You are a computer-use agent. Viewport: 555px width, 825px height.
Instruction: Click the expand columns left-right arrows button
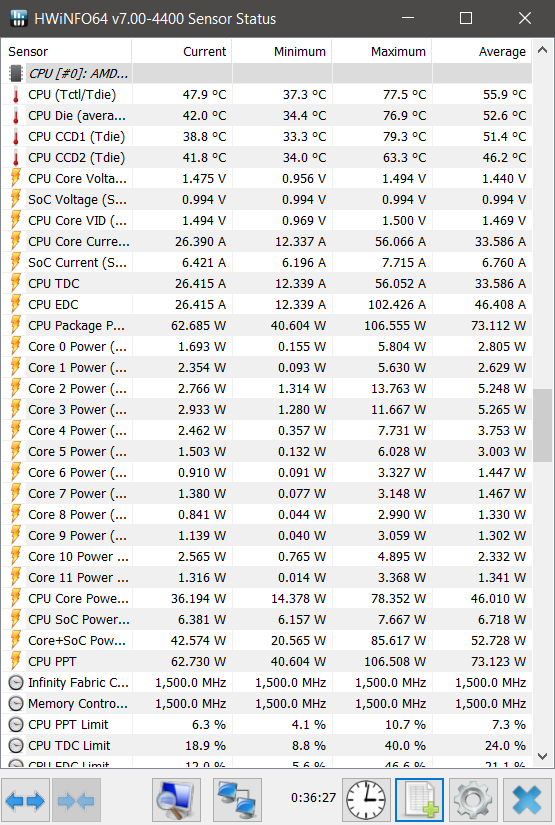[x=25, y=800]
